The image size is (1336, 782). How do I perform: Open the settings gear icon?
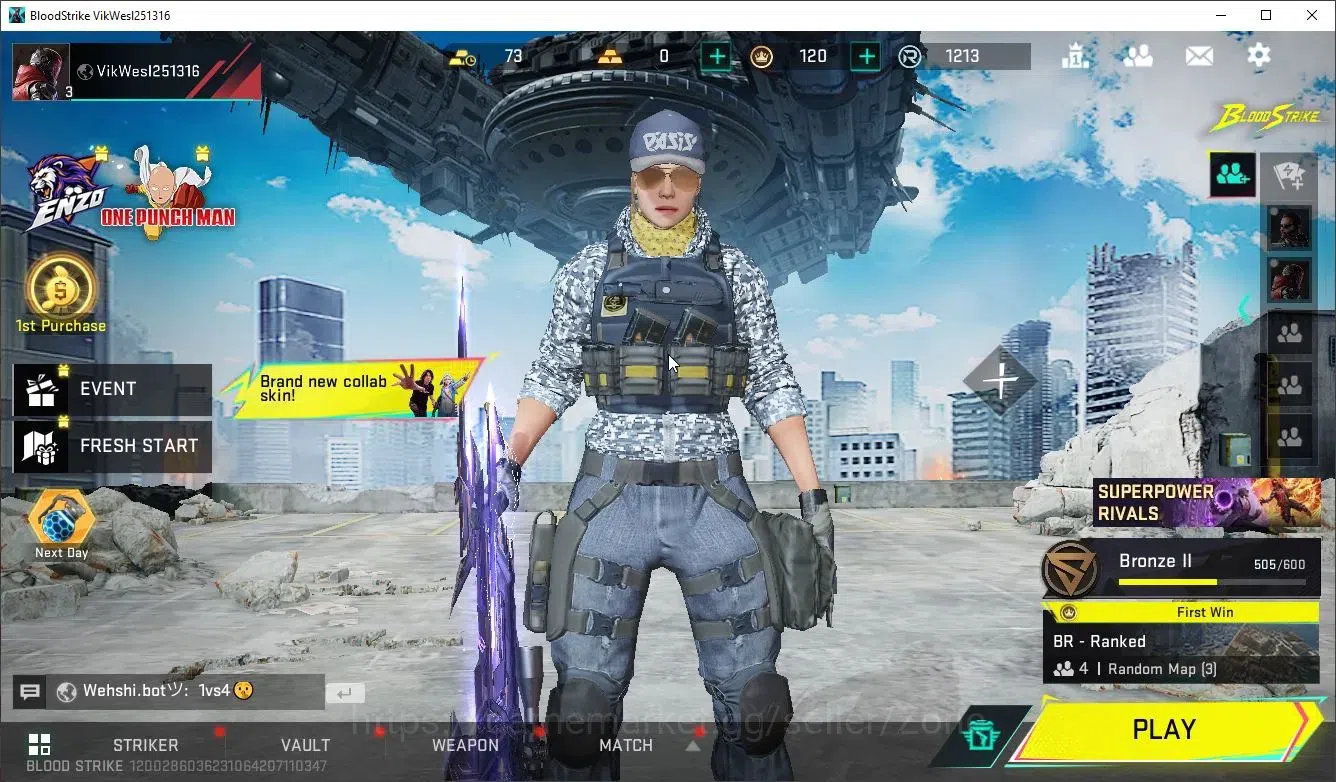(1259, 55)
